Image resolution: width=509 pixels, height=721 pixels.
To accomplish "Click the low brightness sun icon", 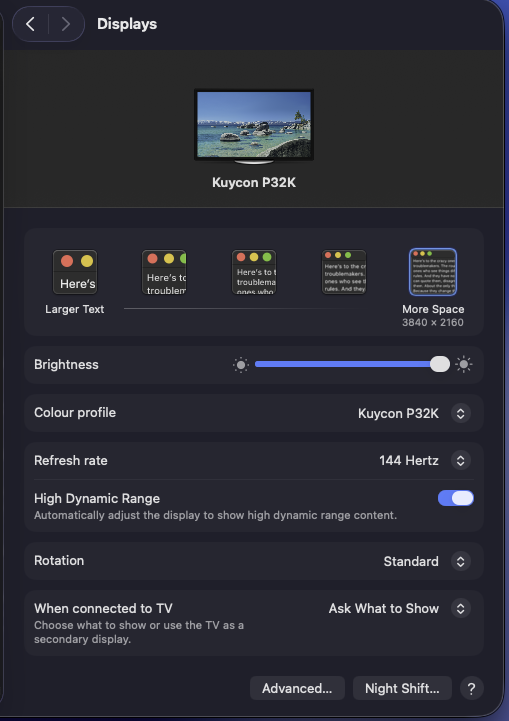I will [240, 365].
